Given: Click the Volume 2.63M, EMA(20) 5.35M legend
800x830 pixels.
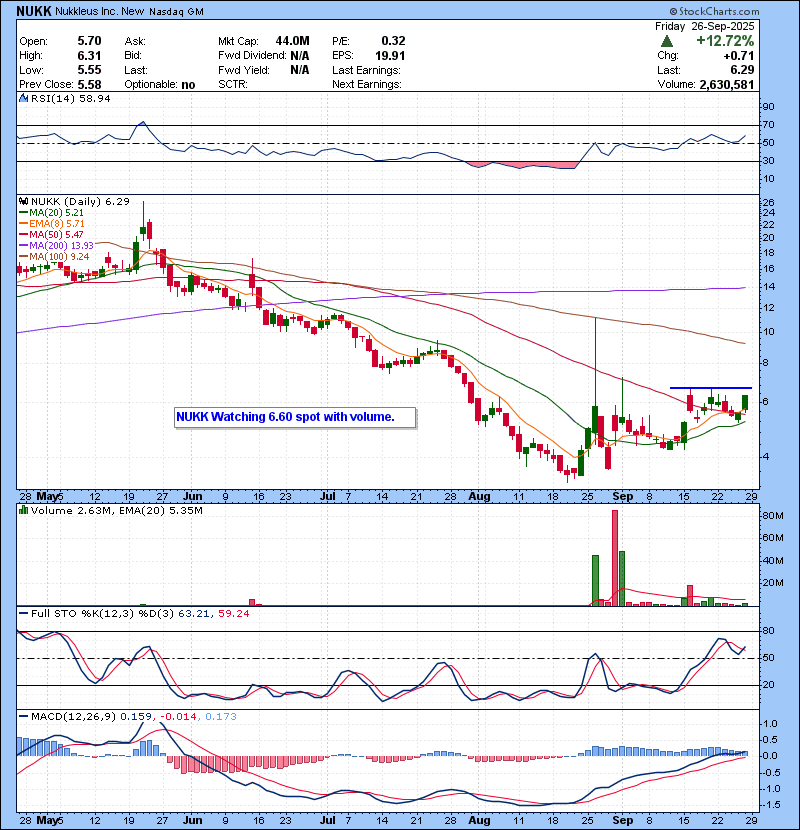Looking at the screenshot, I should (x=116, y=511).
